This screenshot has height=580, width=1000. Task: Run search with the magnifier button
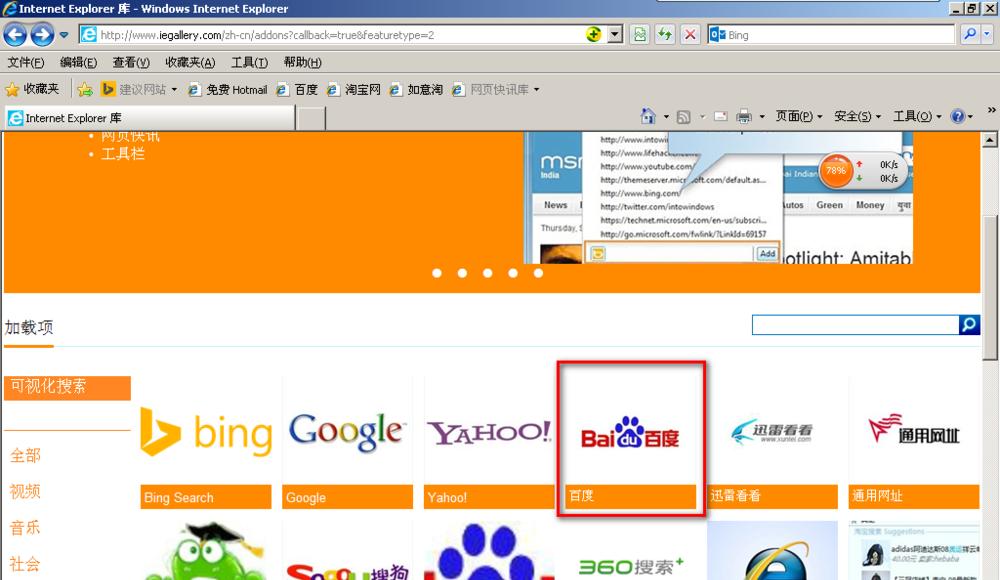point(969,34)
